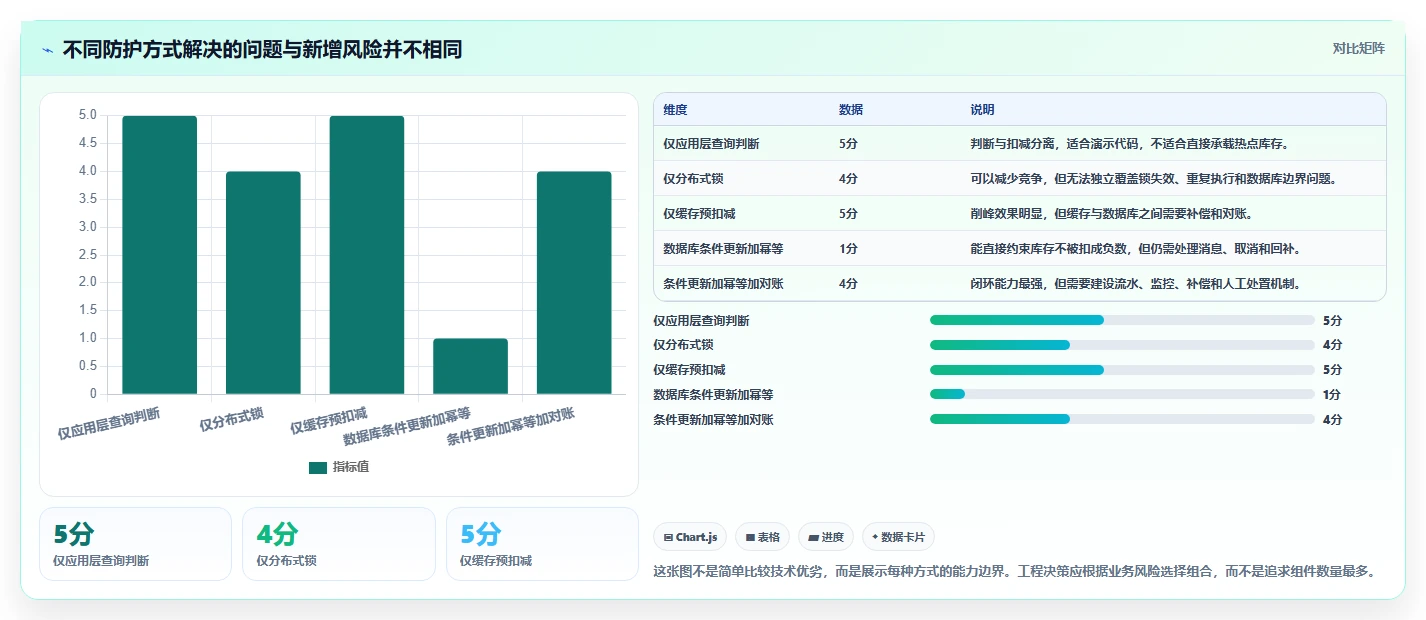Click description starting 能直接约束库存
Image resolution: width=1426 pixels, height=620 pixels.
[x=1135, y=249]
